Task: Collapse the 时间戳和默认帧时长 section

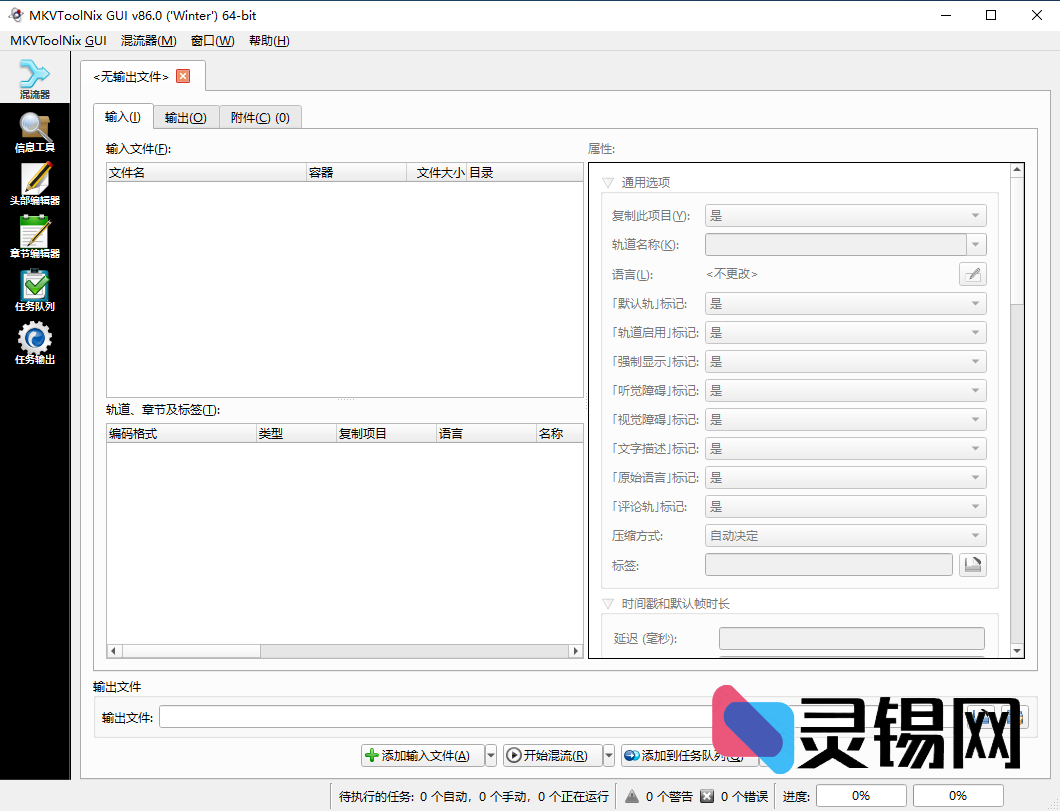Action: coord(608,603)
